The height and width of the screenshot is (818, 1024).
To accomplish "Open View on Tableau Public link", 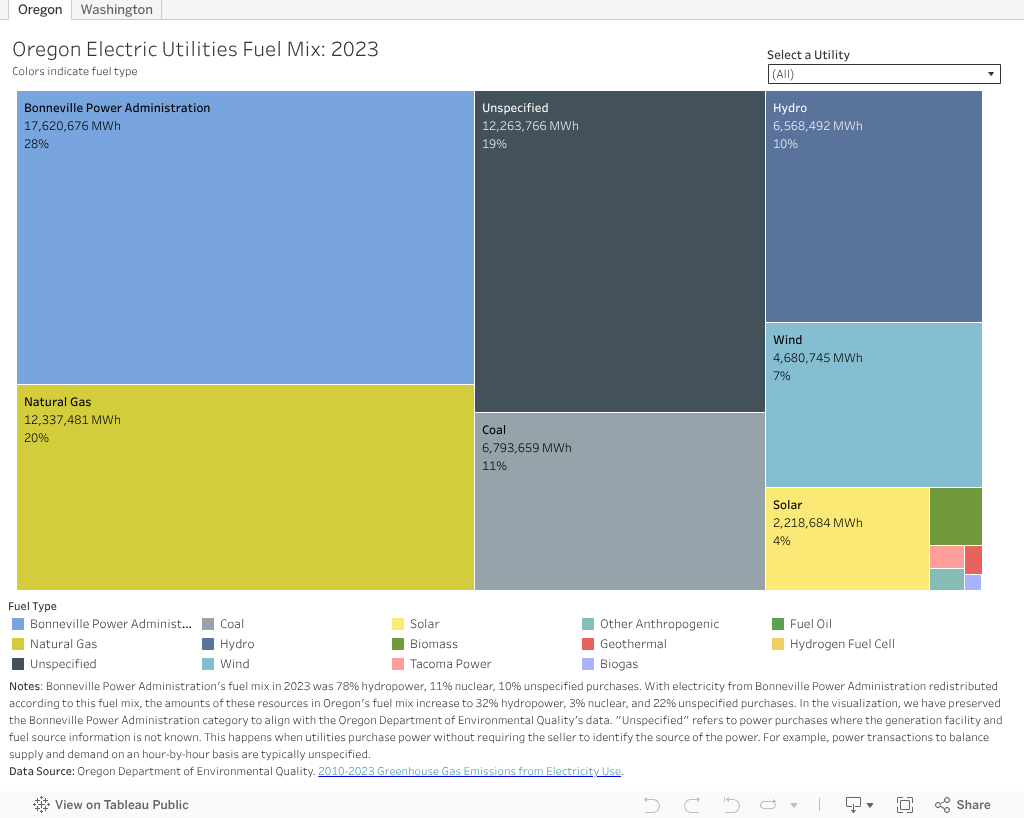I will click(x=111, y=805).
